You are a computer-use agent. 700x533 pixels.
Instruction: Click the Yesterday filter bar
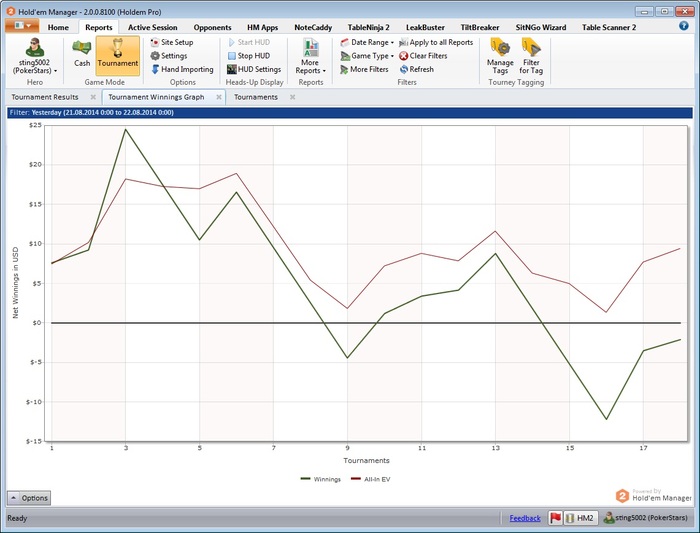pyautogui.click(x=350, y=112)
